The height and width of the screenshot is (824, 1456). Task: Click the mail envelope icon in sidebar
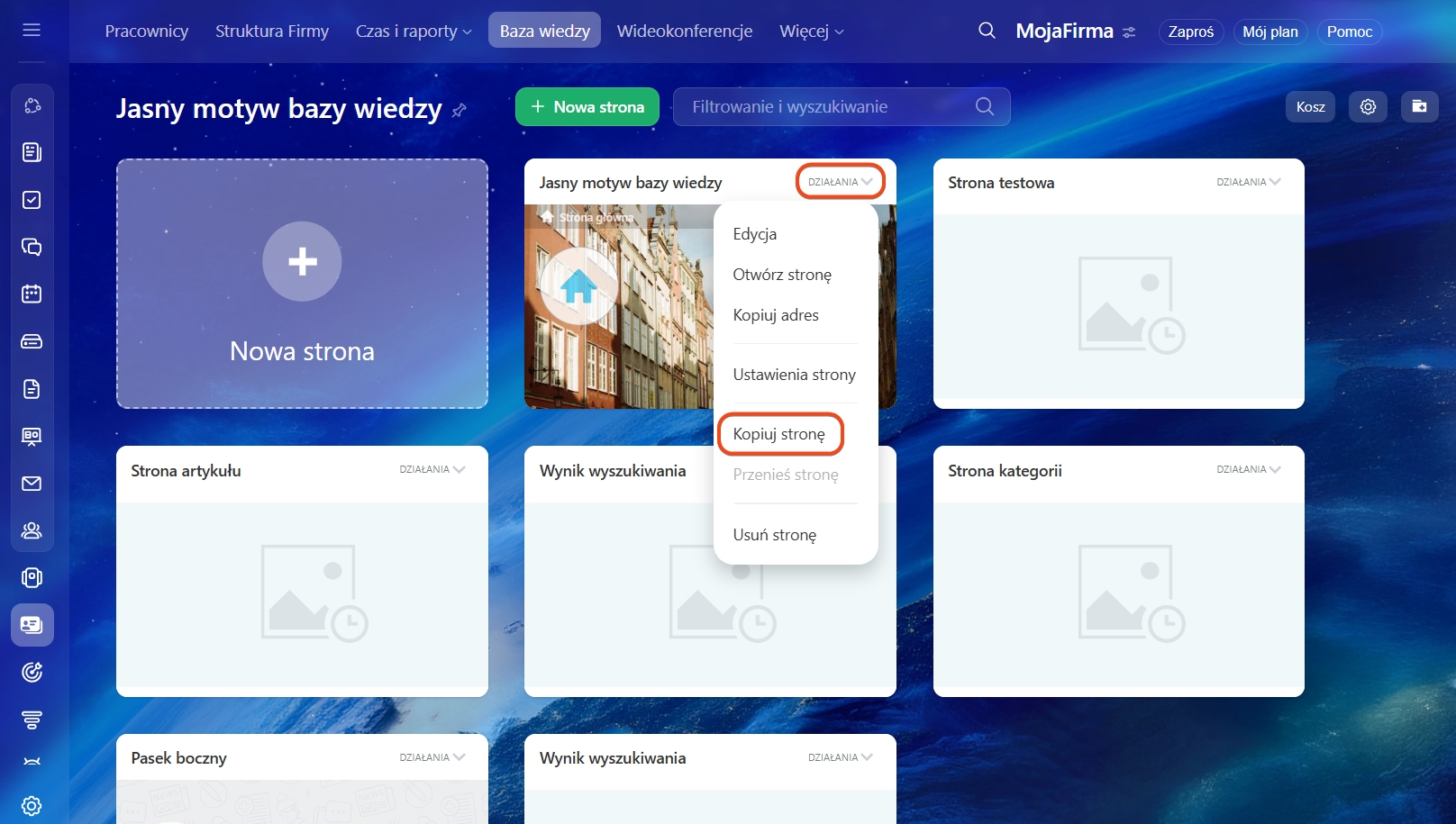click(32, 484)
